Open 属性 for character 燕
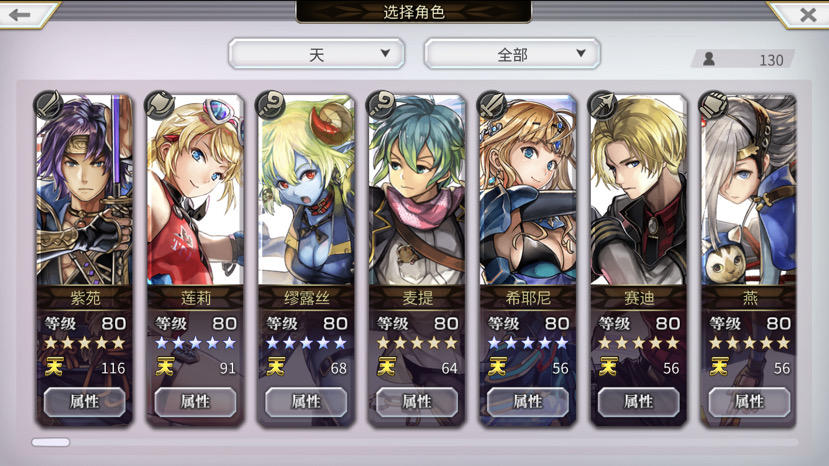 pos(749,402)
